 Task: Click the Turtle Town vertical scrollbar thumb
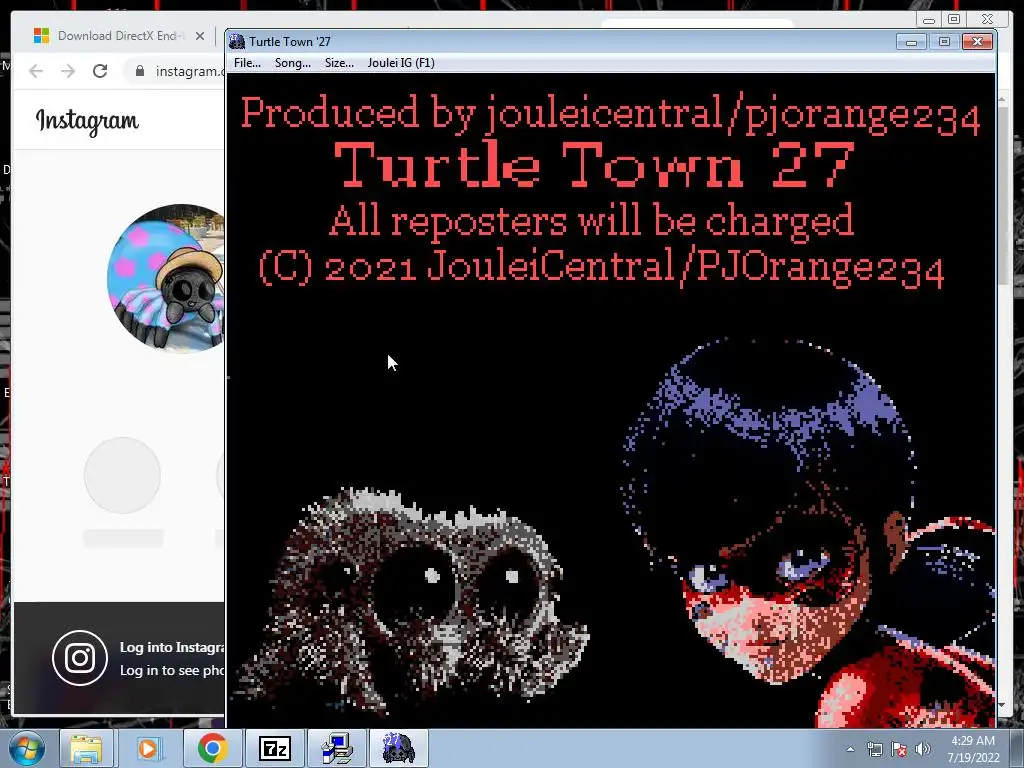click(1002, 196)
